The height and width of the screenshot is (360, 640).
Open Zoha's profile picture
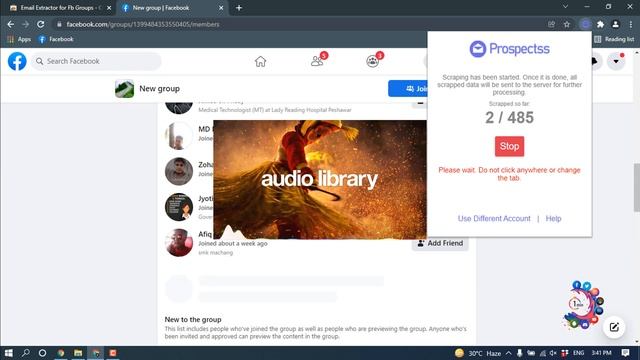(179, 171)
